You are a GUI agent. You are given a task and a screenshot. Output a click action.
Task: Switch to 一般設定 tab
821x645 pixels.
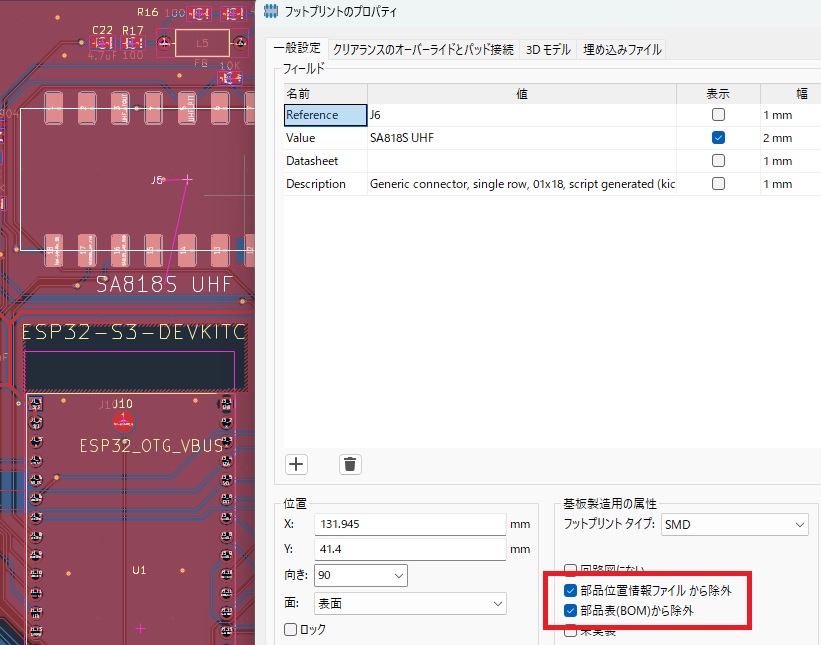pyautogui.click(x=297, y=49)
